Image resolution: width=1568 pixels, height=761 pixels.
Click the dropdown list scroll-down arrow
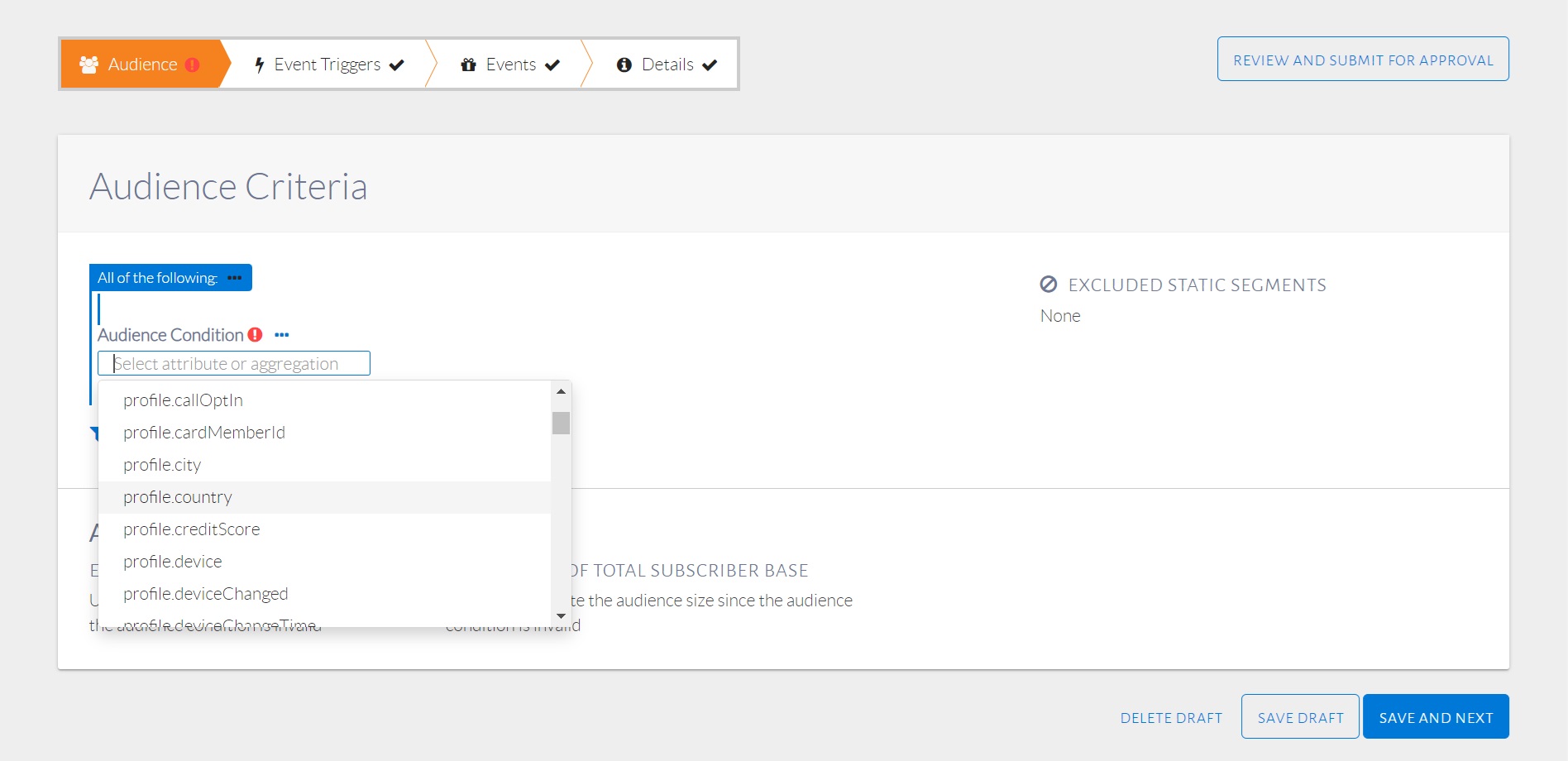click(562, 616)
